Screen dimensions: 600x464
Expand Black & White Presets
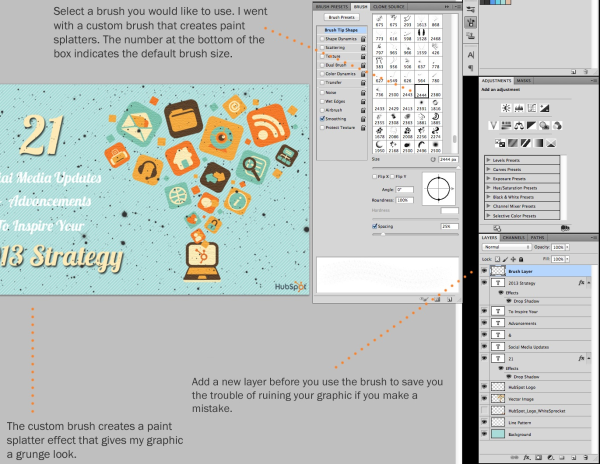489,197
